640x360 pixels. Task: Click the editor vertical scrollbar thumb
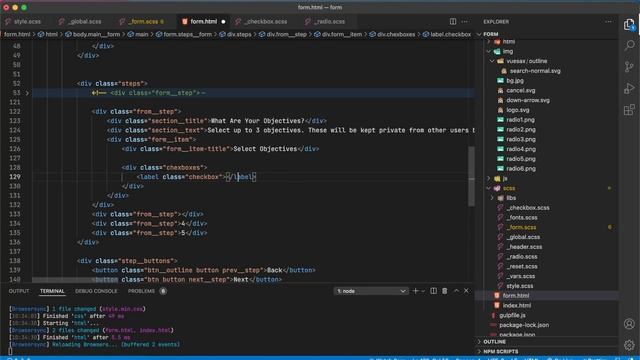click(471, 176)
